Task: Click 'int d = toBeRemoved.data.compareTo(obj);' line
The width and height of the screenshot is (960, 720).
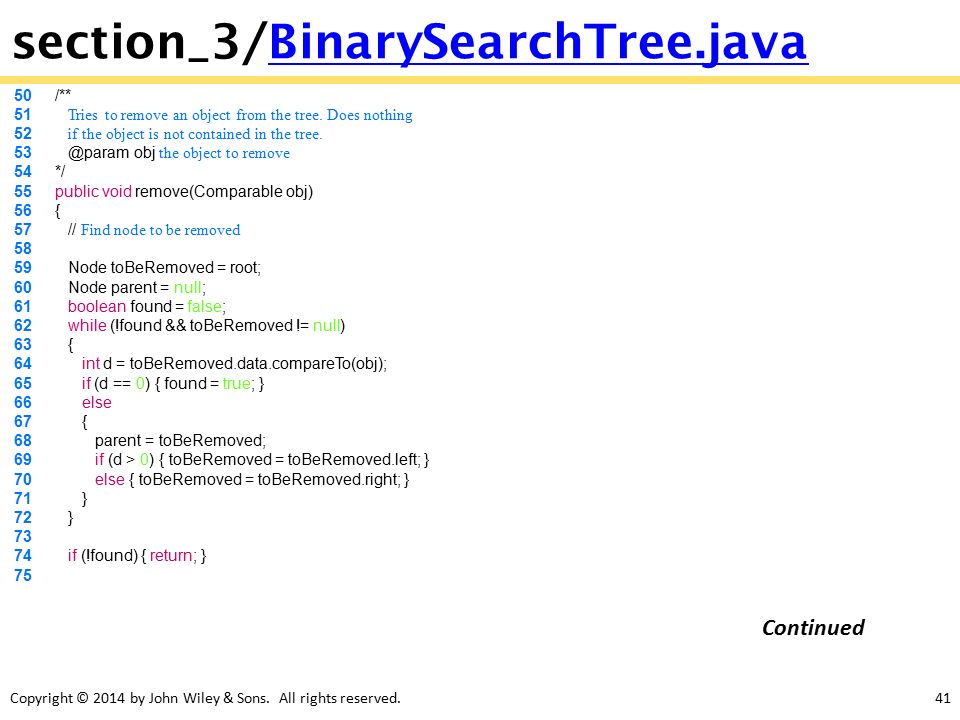Action: click(234, 364)
